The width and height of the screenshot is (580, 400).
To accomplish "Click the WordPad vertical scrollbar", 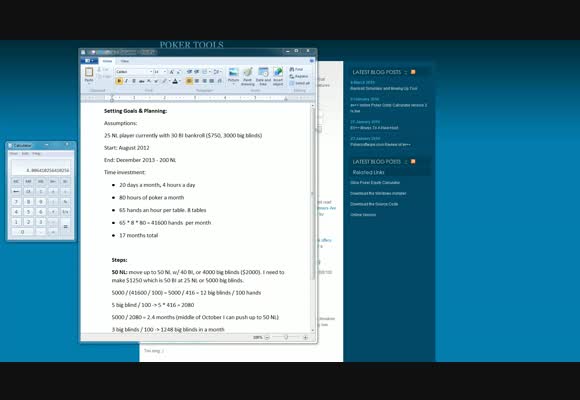I will (313, 218).
